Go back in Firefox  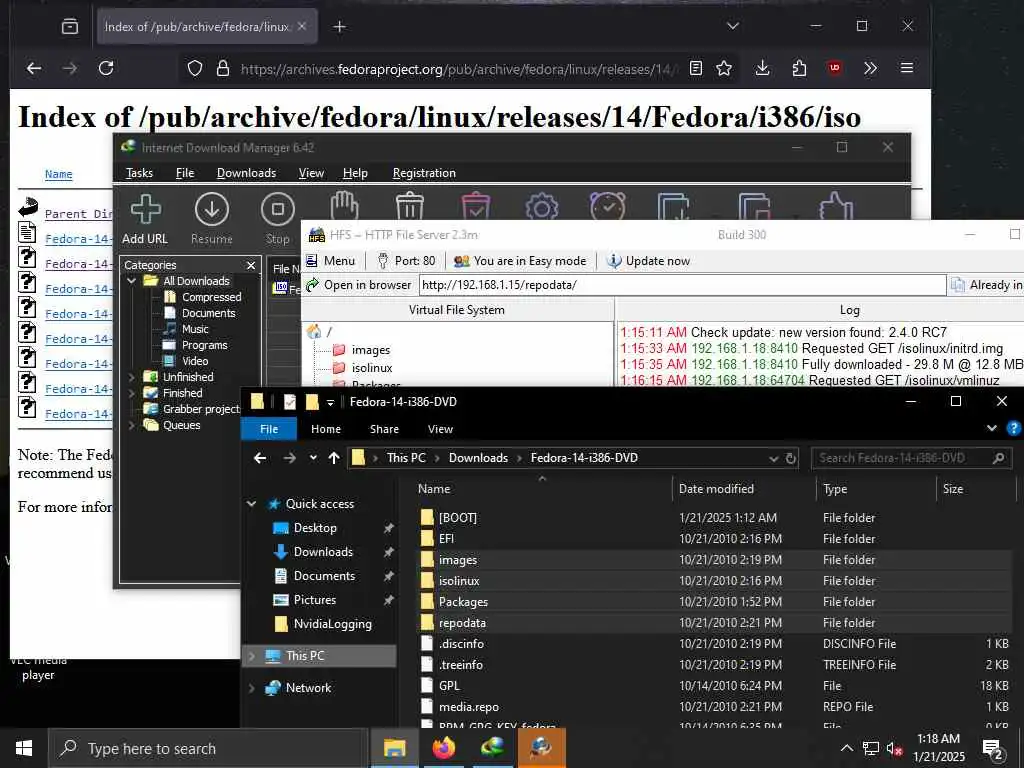pyautogui.click(x=34, y=68)
